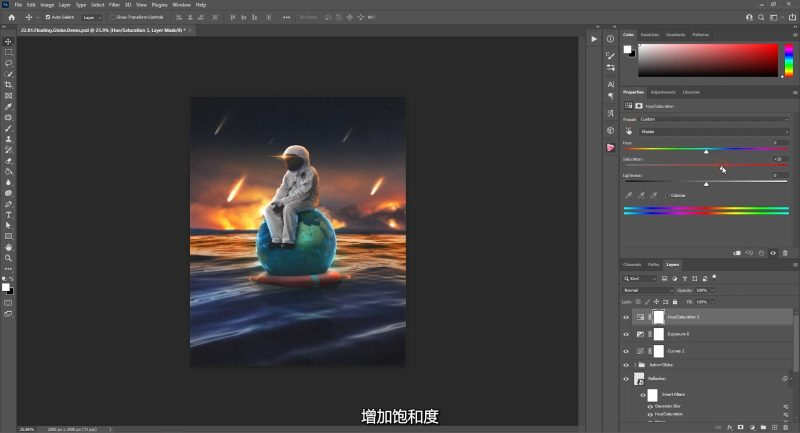Select the Eyedropper tool in the toolbox
The height and width of the screenshot is (433, 800).
pos(8,107)
